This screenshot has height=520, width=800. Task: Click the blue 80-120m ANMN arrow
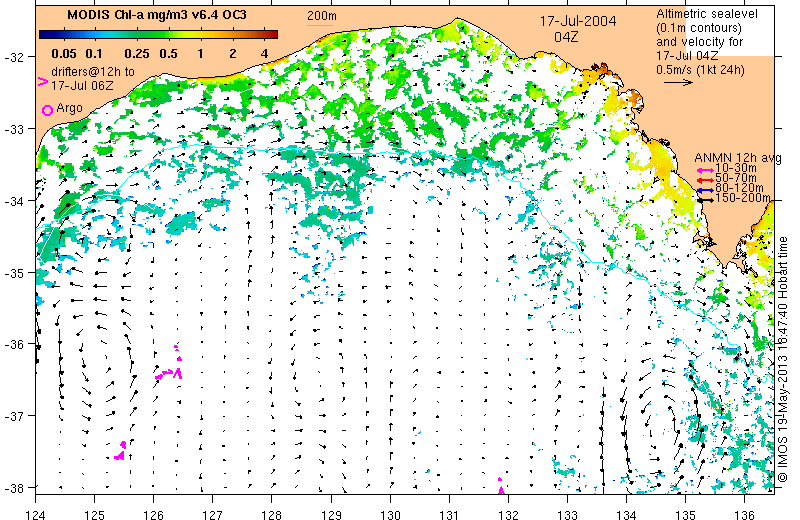(705, 190)
